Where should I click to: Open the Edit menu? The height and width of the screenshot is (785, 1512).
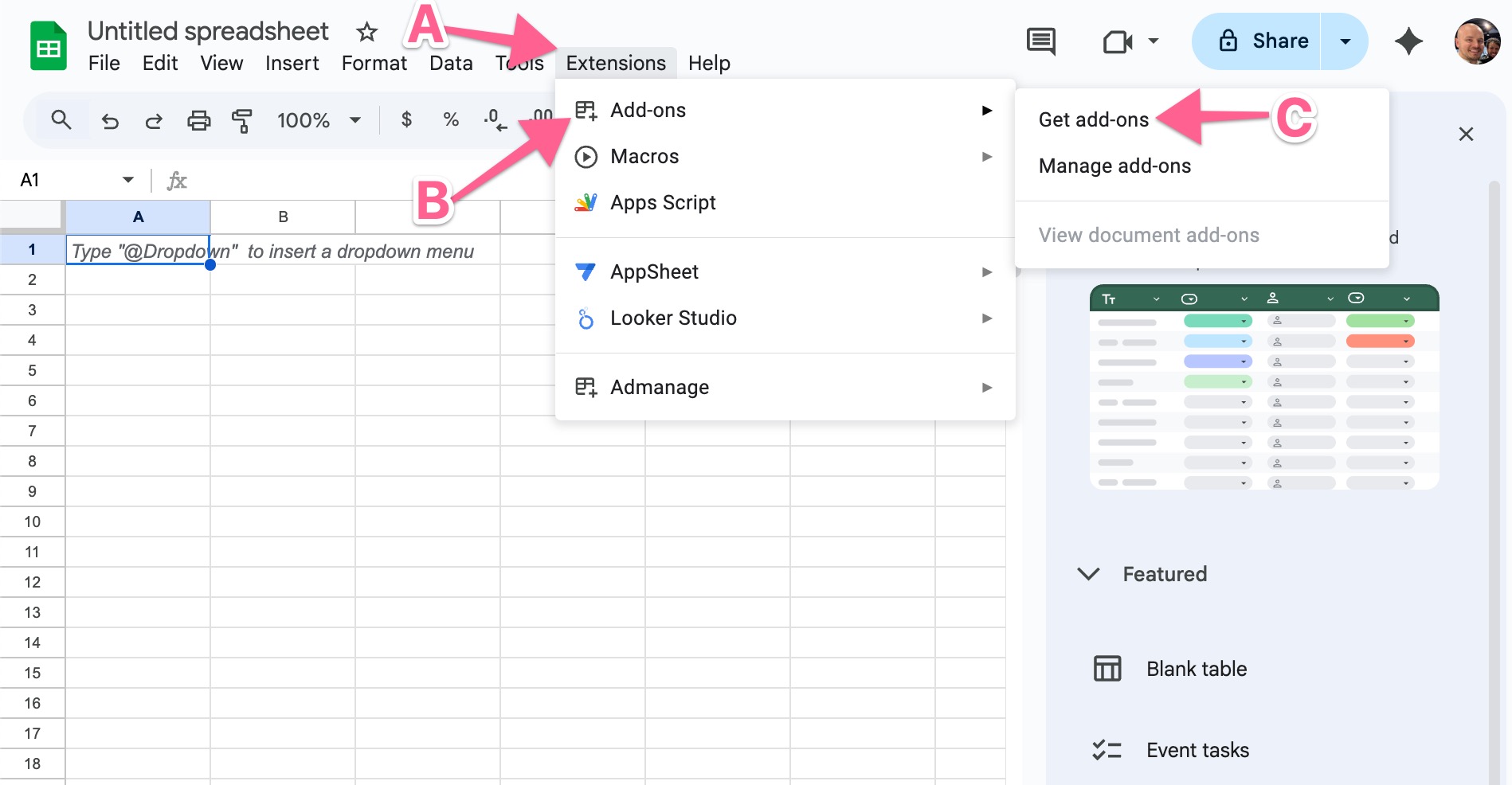click(160, 63)
